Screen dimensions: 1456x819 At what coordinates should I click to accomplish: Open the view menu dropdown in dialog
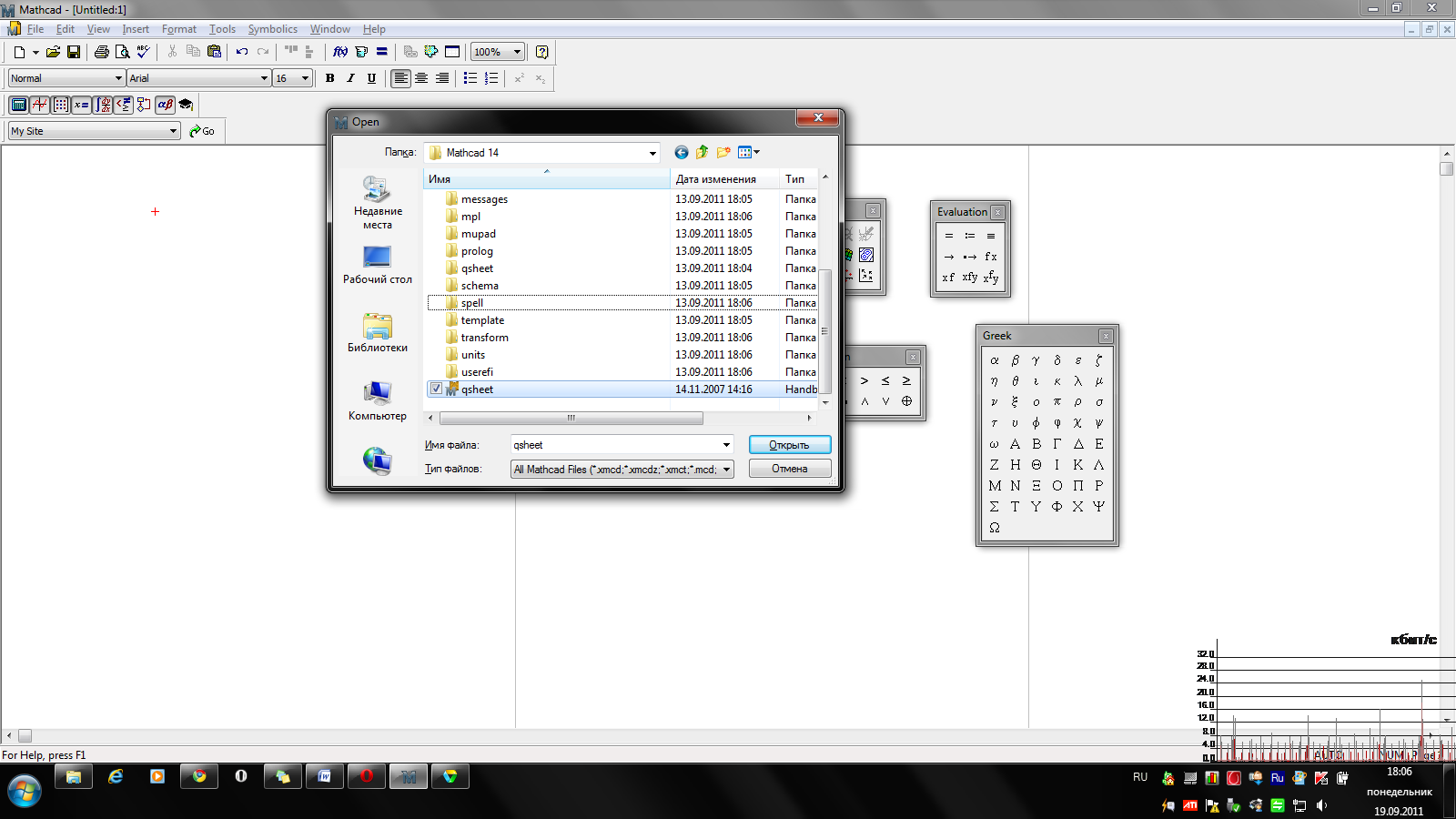pos(749,152)
